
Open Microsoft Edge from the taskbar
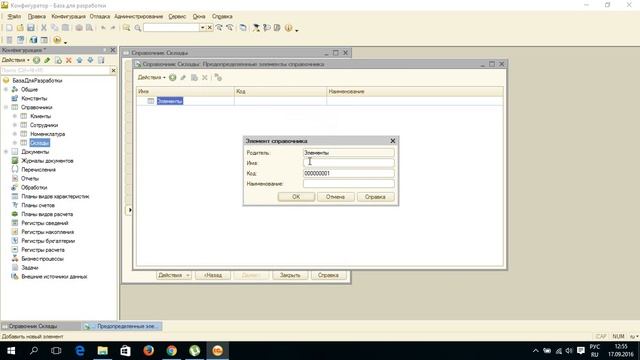[80, 351]
